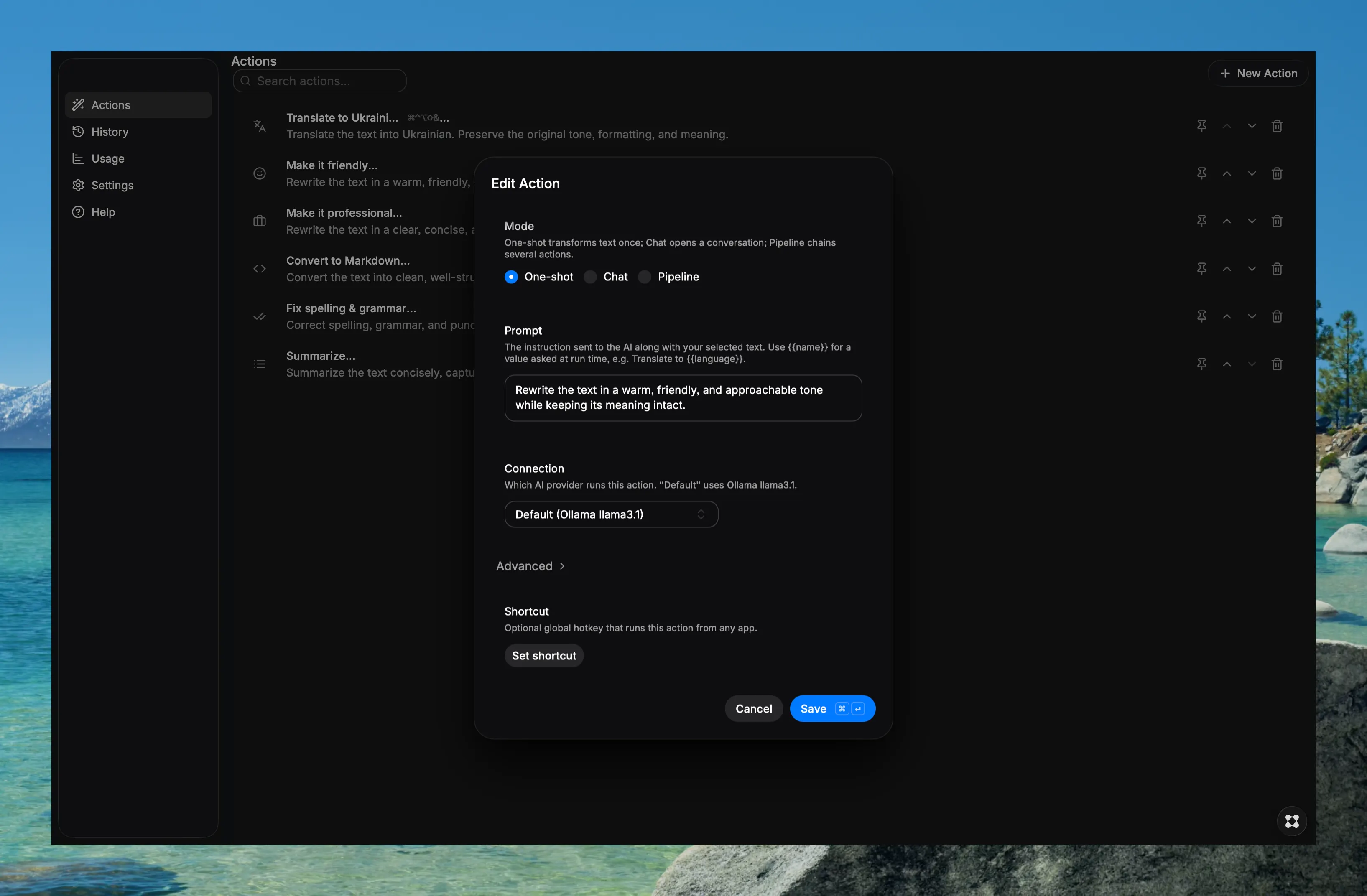The height and width of the screenshot is (896, 1367).
Task: Move Fix spelling & grammar action down
Action: (x=1252, y=316)
